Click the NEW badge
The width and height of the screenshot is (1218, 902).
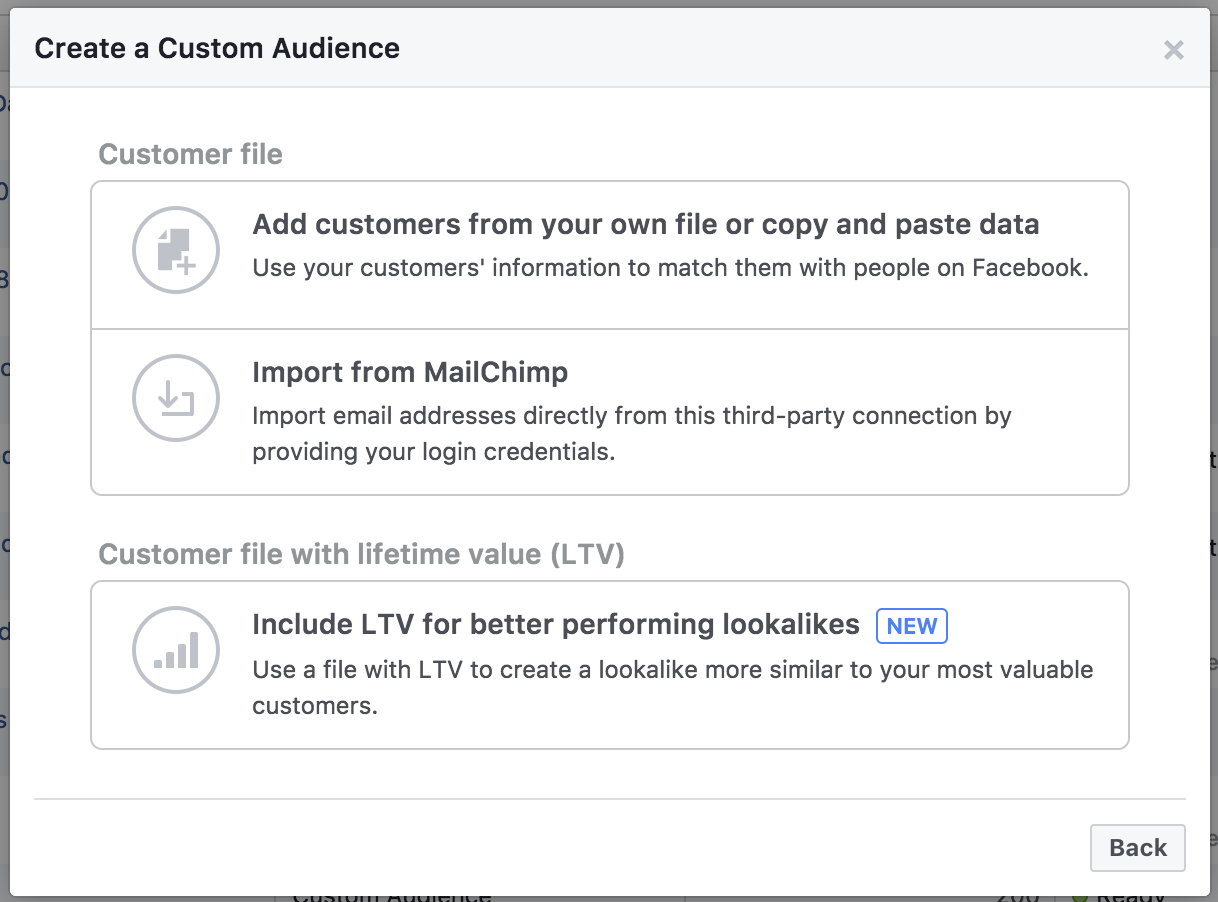[x=912, y=626]
